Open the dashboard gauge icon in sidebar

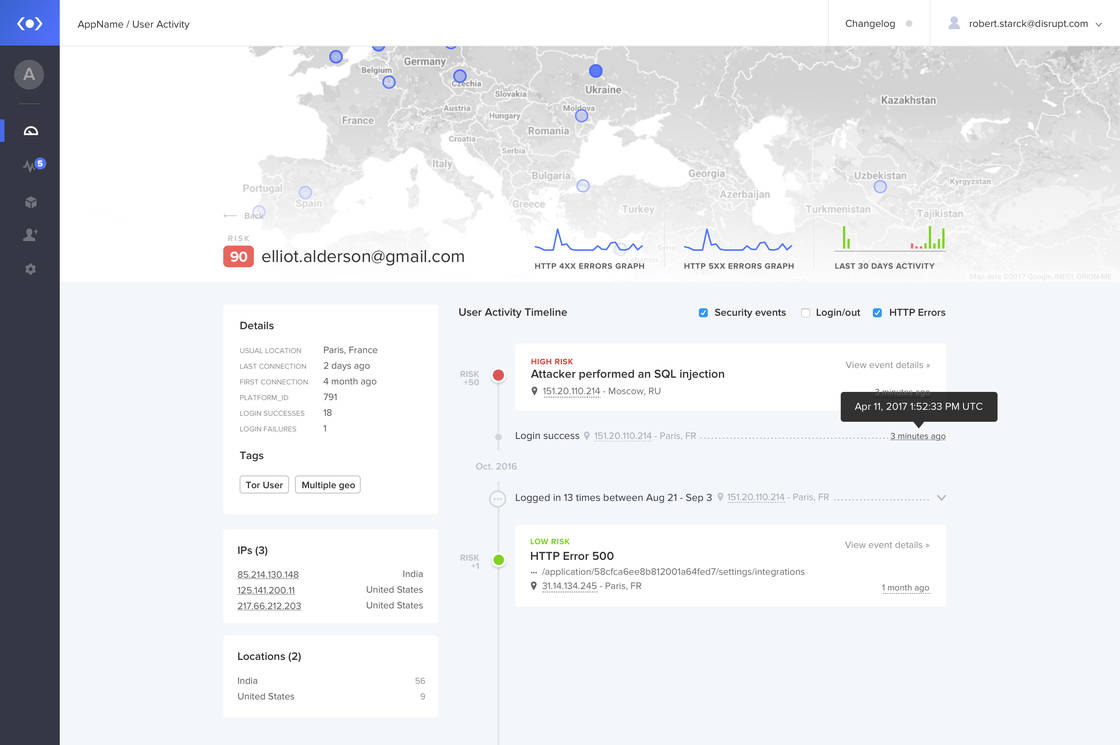click(30, 131)
